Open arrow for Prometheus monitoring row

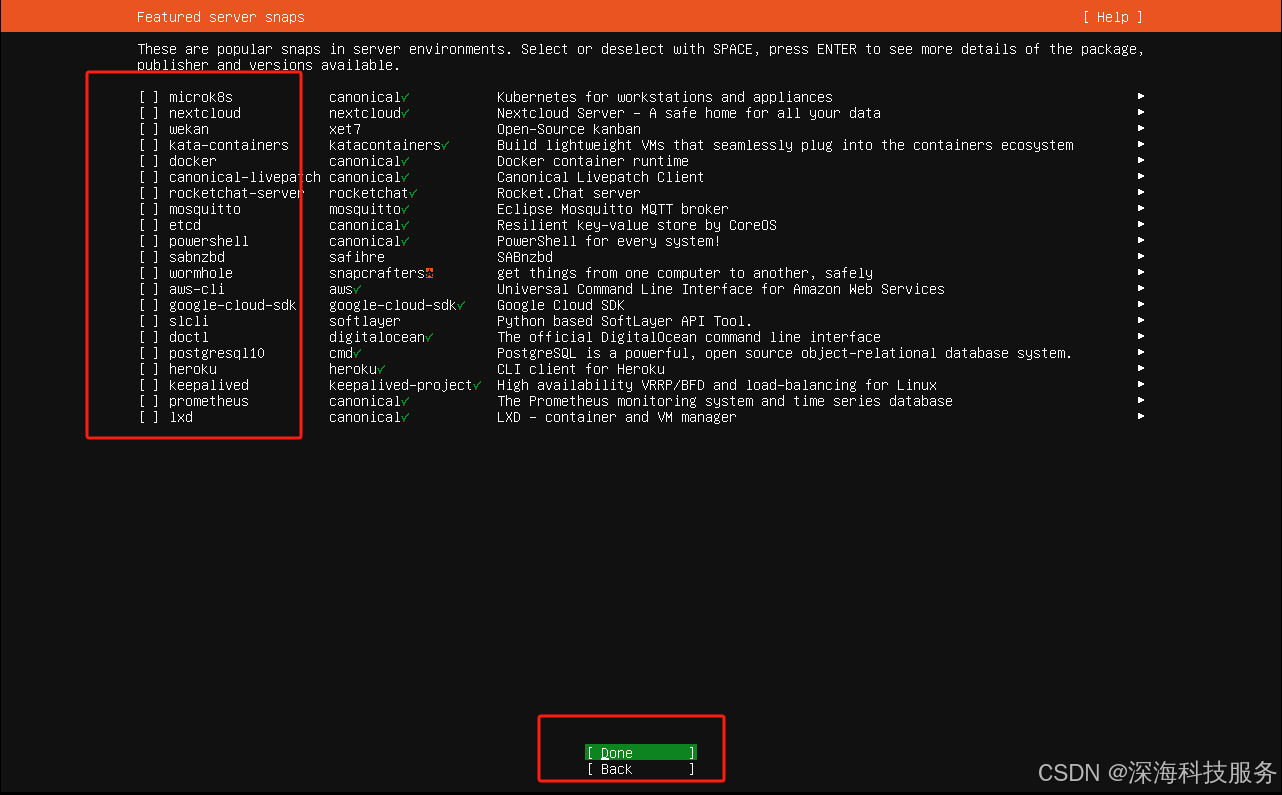coord(1141,401)
